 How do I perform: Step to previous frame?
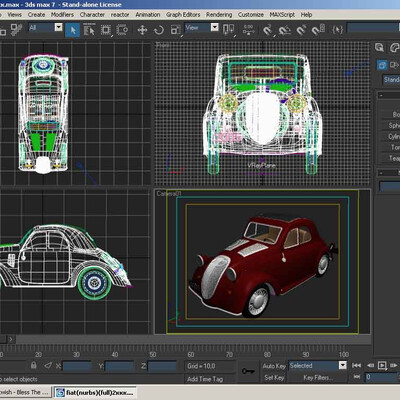coord(371,366)
